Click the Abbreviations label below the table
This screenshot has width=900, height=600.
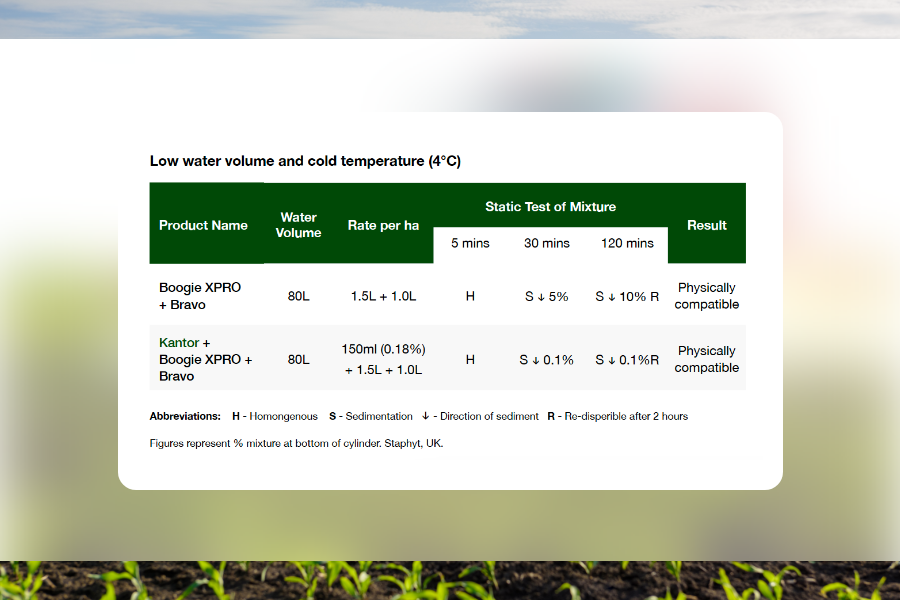185,416
